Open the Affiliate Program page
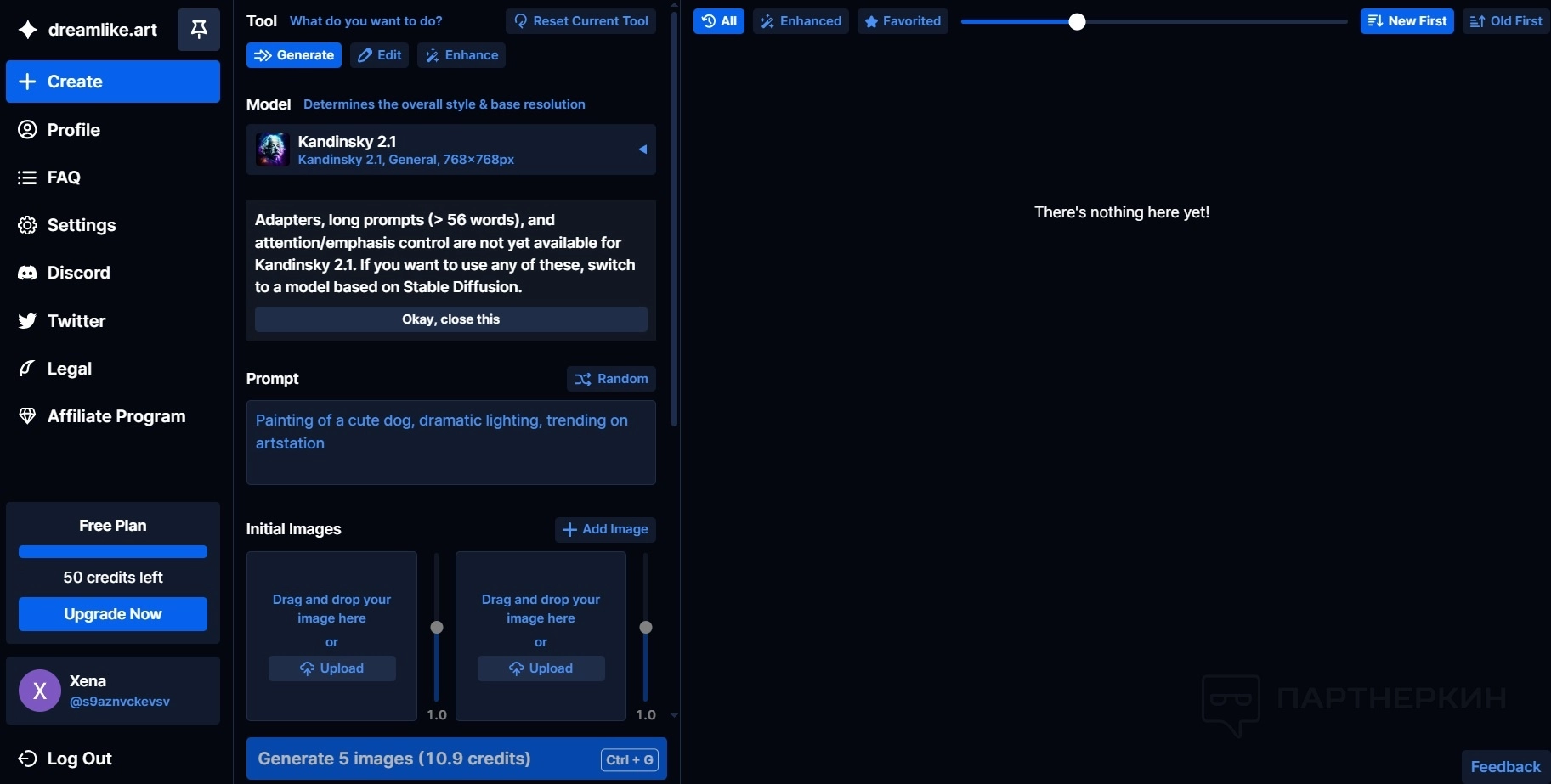 coord(113,416)
